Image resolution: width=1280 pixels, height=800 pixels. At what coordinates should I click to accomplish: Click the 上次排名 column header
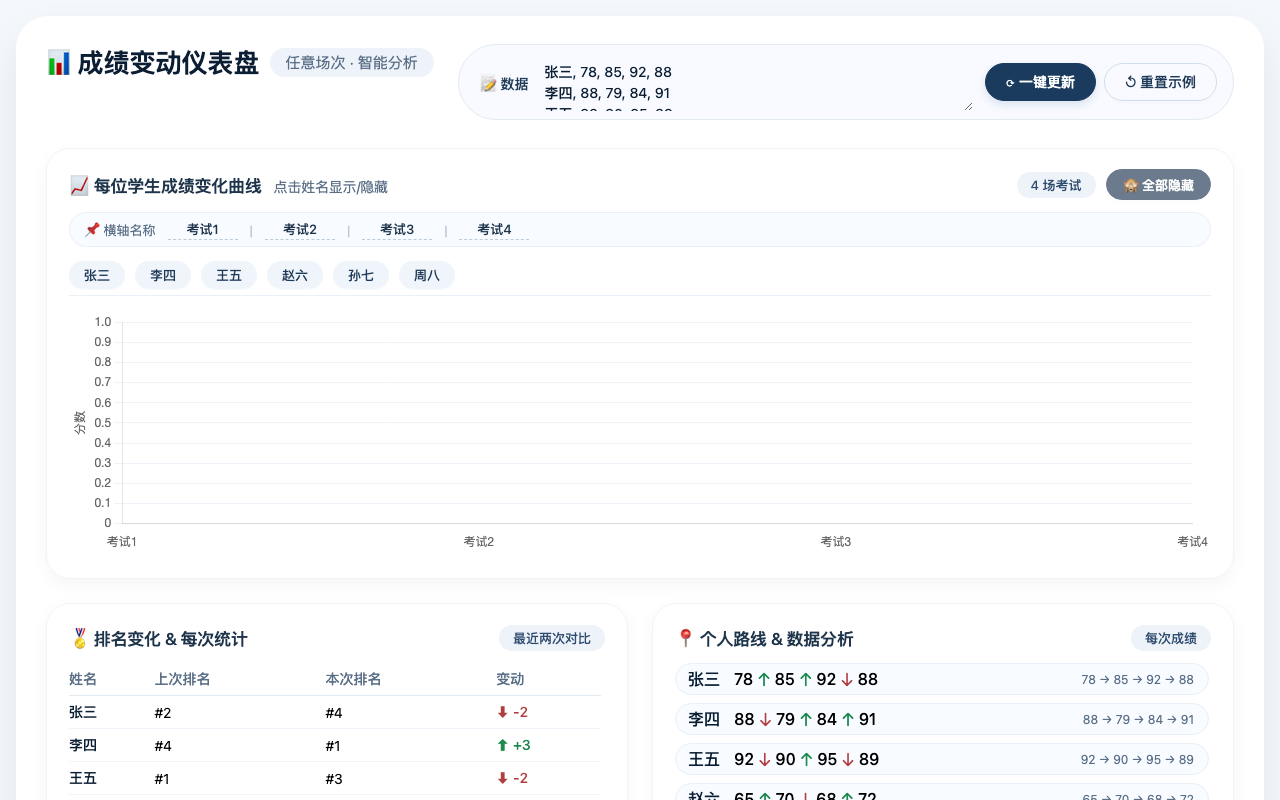(x=183, y=679)
